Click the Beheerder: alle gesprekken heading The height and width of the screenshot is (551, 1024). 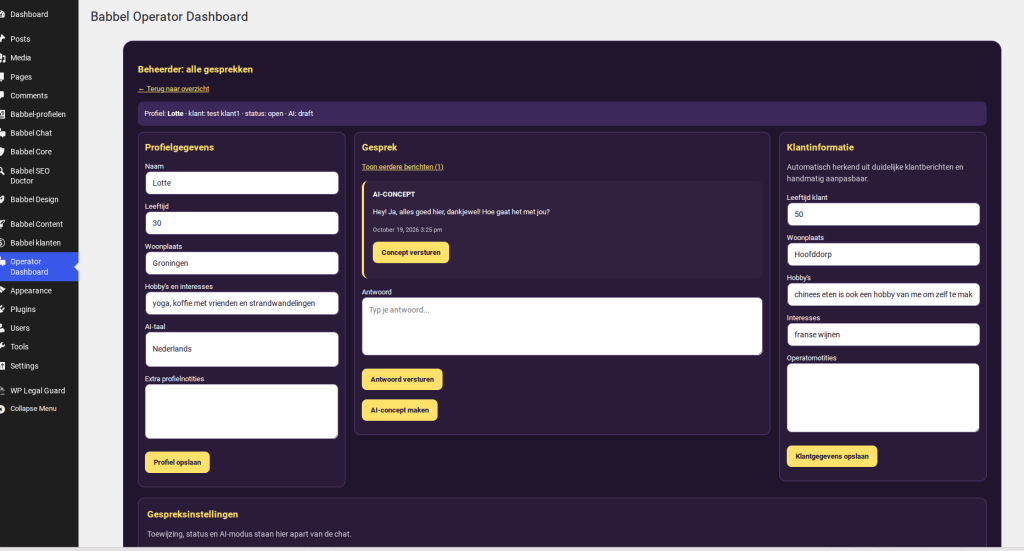click(195, 69)
